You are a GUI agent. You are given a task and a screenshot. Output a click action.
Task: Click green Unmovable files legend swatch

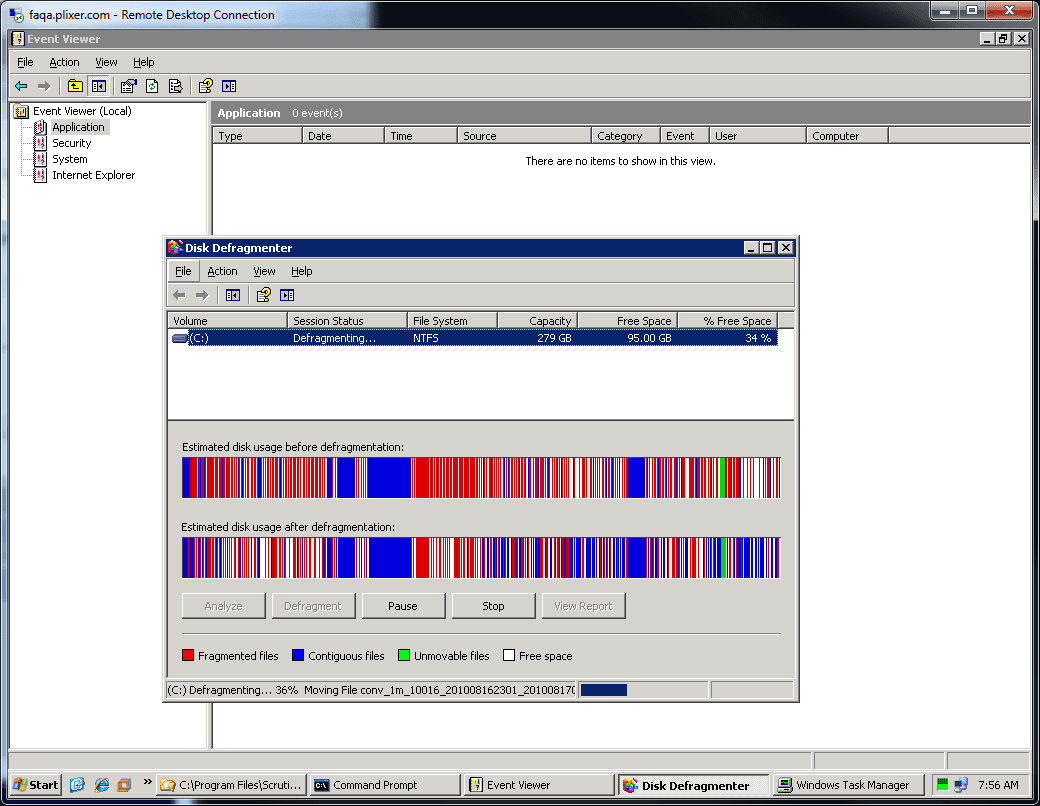tap(404, 655)
